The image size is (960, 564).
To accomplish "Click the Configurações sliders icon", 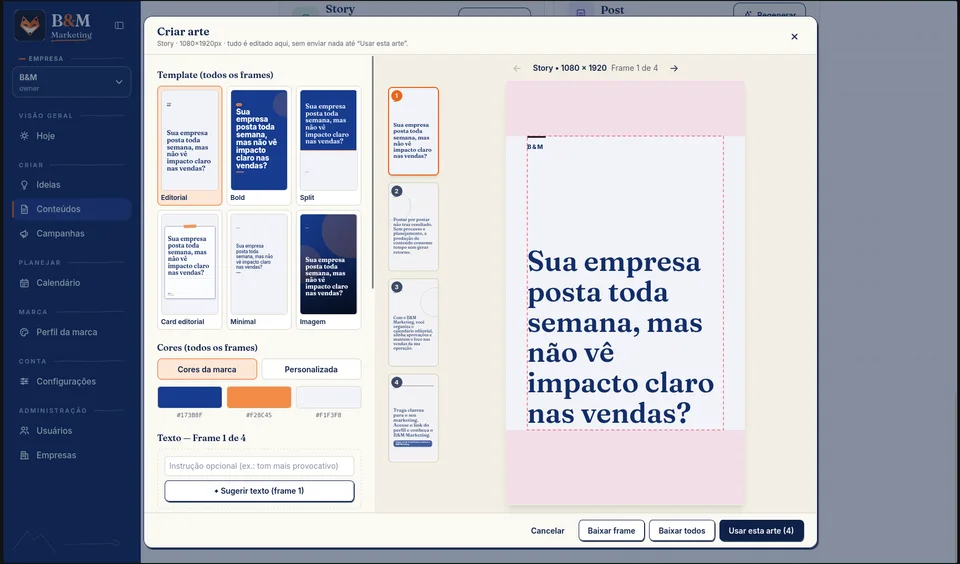I will [x=24, y=382].
